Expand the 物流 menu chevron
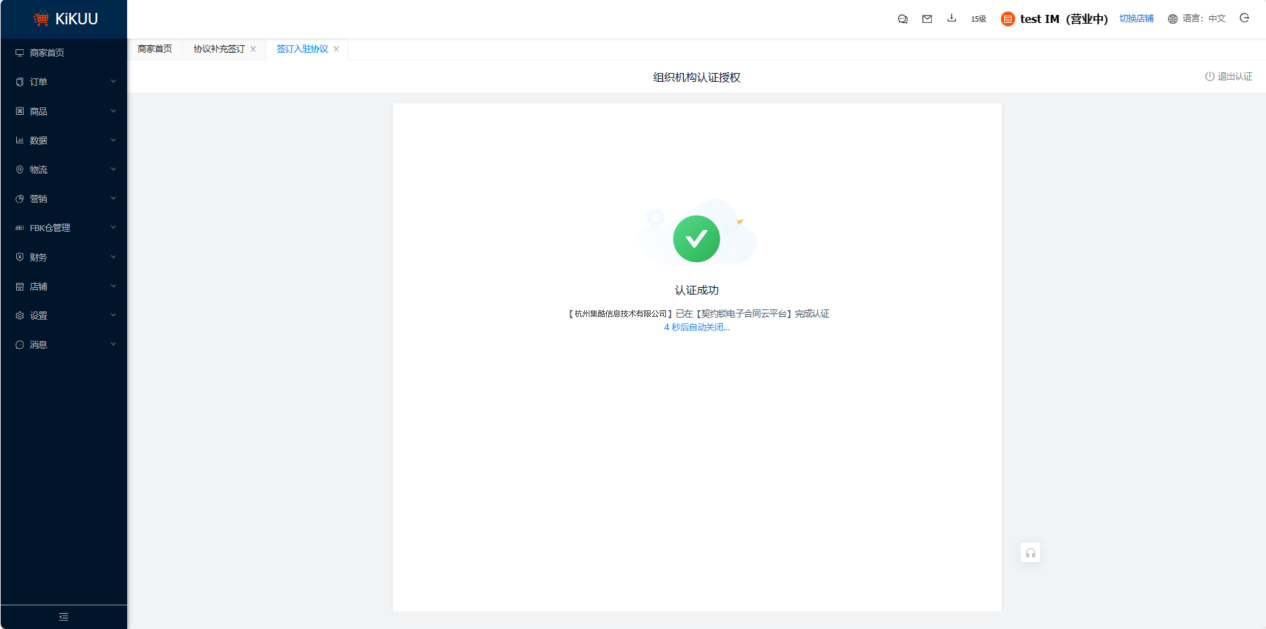 click(113, 169)
